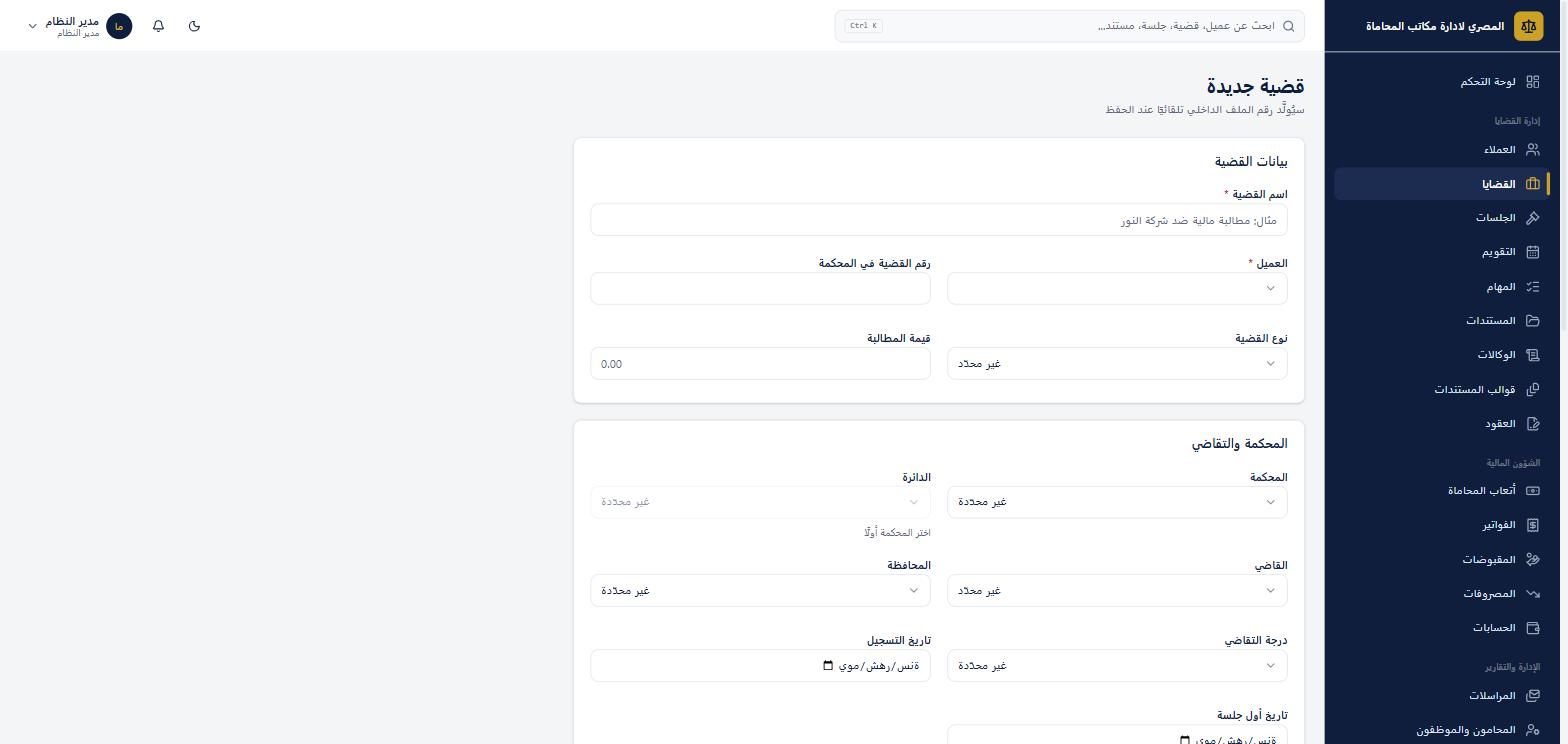This screenshot has width=1568, height=744.
Task: Click the الفواتير invoice icon
Action: pyautogui.click(x=1533, y=525)
